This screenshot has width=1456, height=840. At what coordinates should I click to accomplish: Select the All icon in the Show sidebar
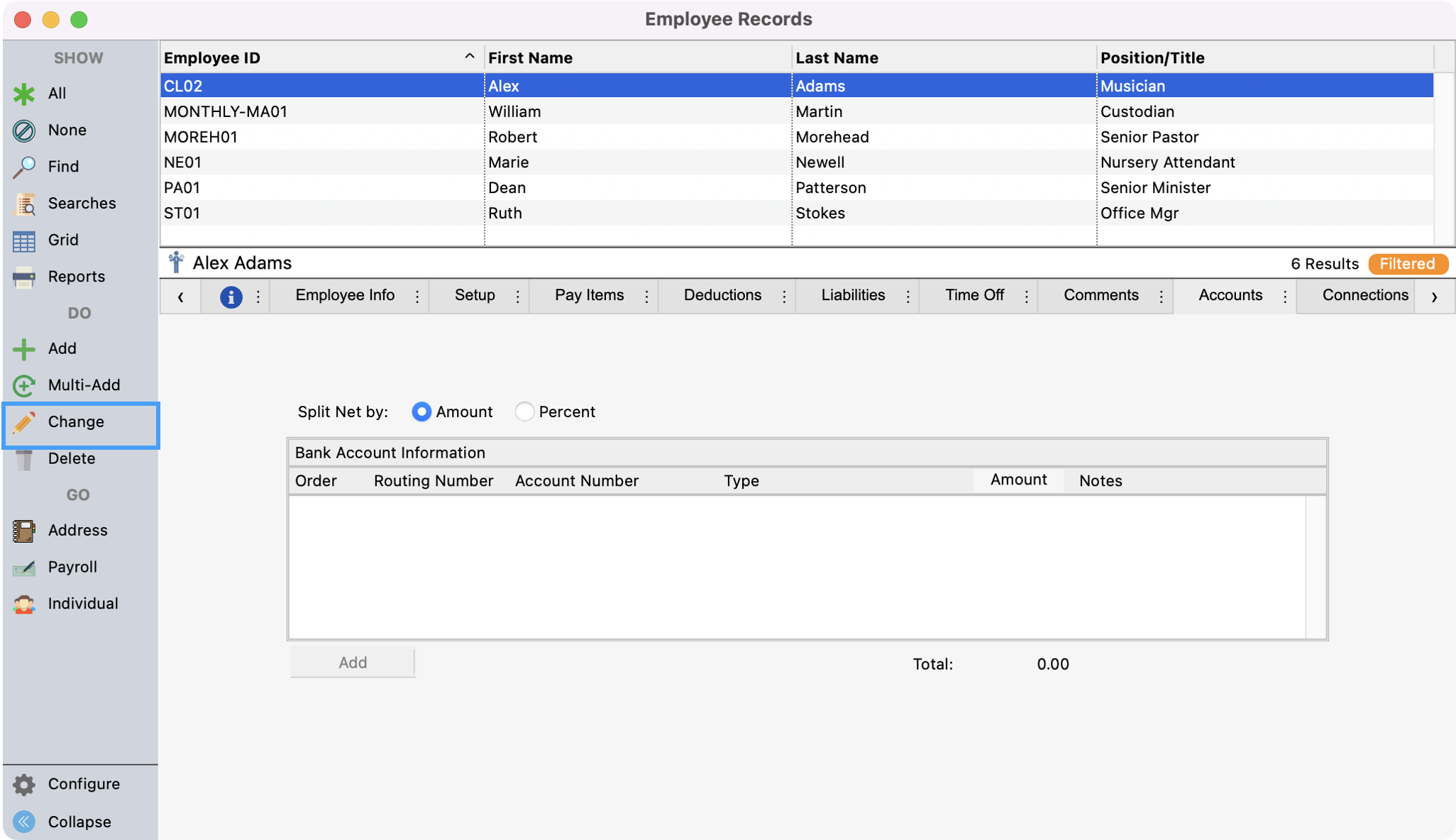(23, 93)
